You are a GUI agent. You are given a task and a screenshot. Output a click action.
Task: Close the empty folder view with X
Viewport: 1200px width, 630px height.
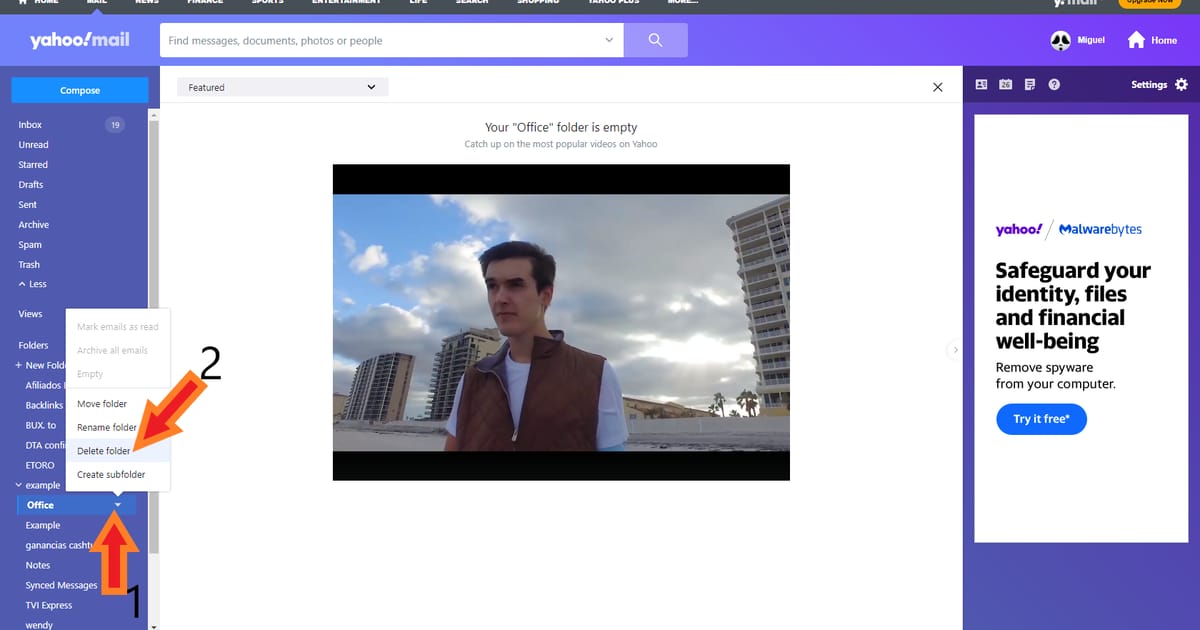pyautogui.click(x=937, y=87)
